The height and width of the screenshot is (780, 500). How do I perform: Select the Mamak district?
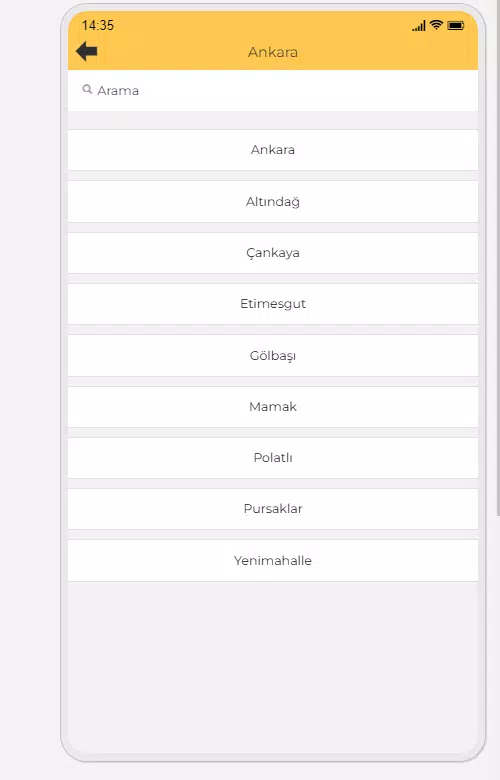tap(273, 407)
